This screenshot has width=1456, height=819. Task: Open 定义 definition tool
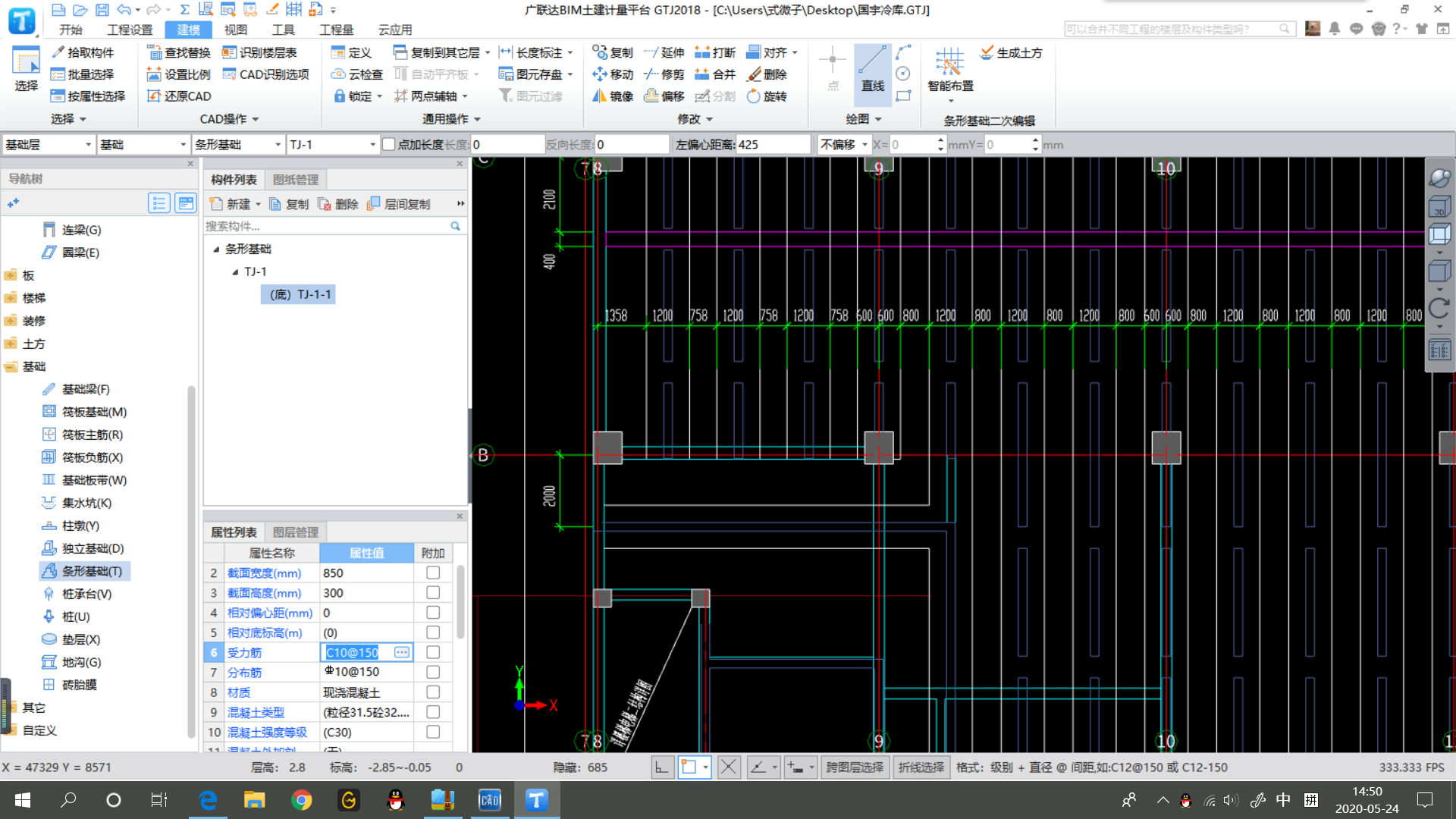pyautogui.click(x=351, y=52)
